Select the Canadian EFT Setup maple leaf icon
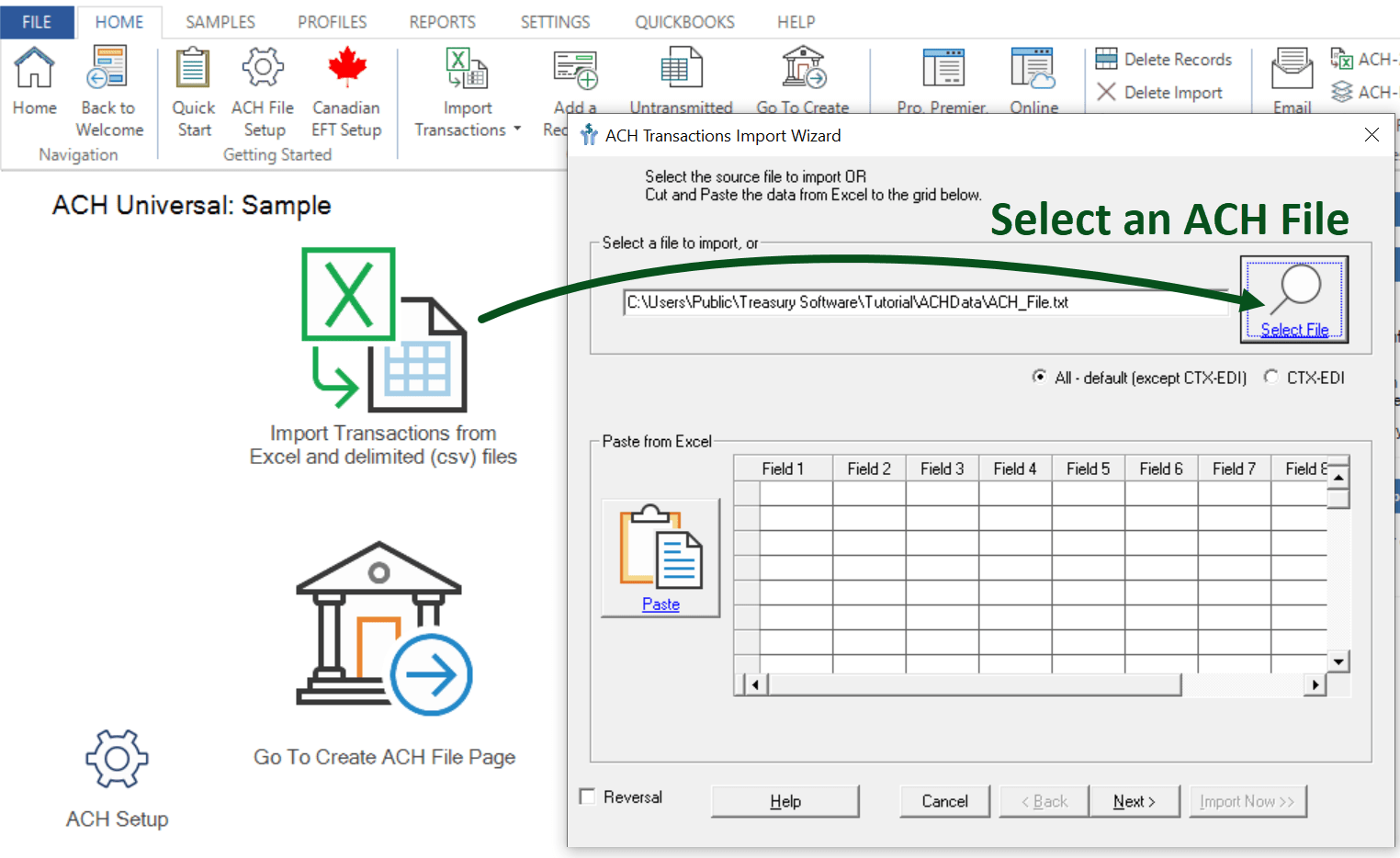The height and width of the screenshot is (858, 1400). pos(346,66)
